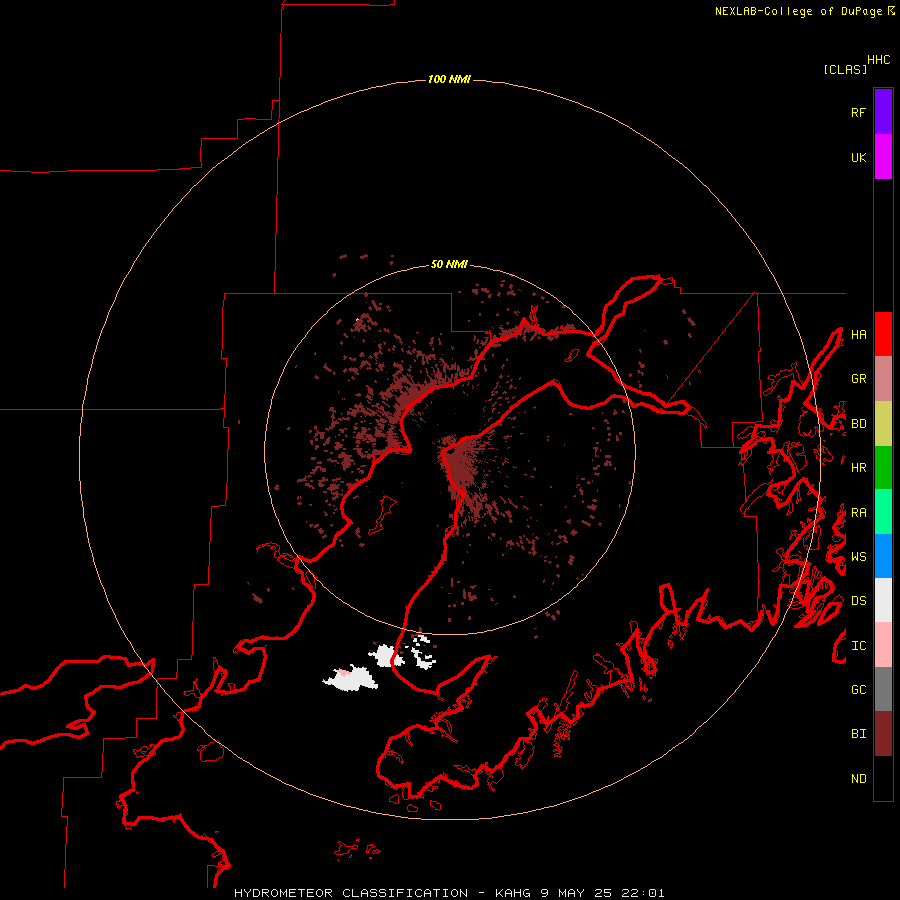Click the RF legend label
900x900 pixels.
click(x=858, y=112)
